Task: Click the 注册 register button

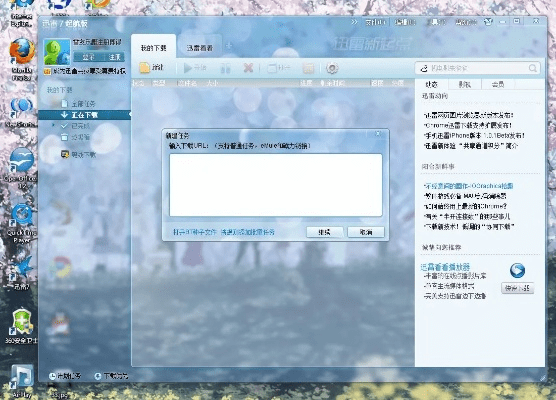Action: point(114,57)
